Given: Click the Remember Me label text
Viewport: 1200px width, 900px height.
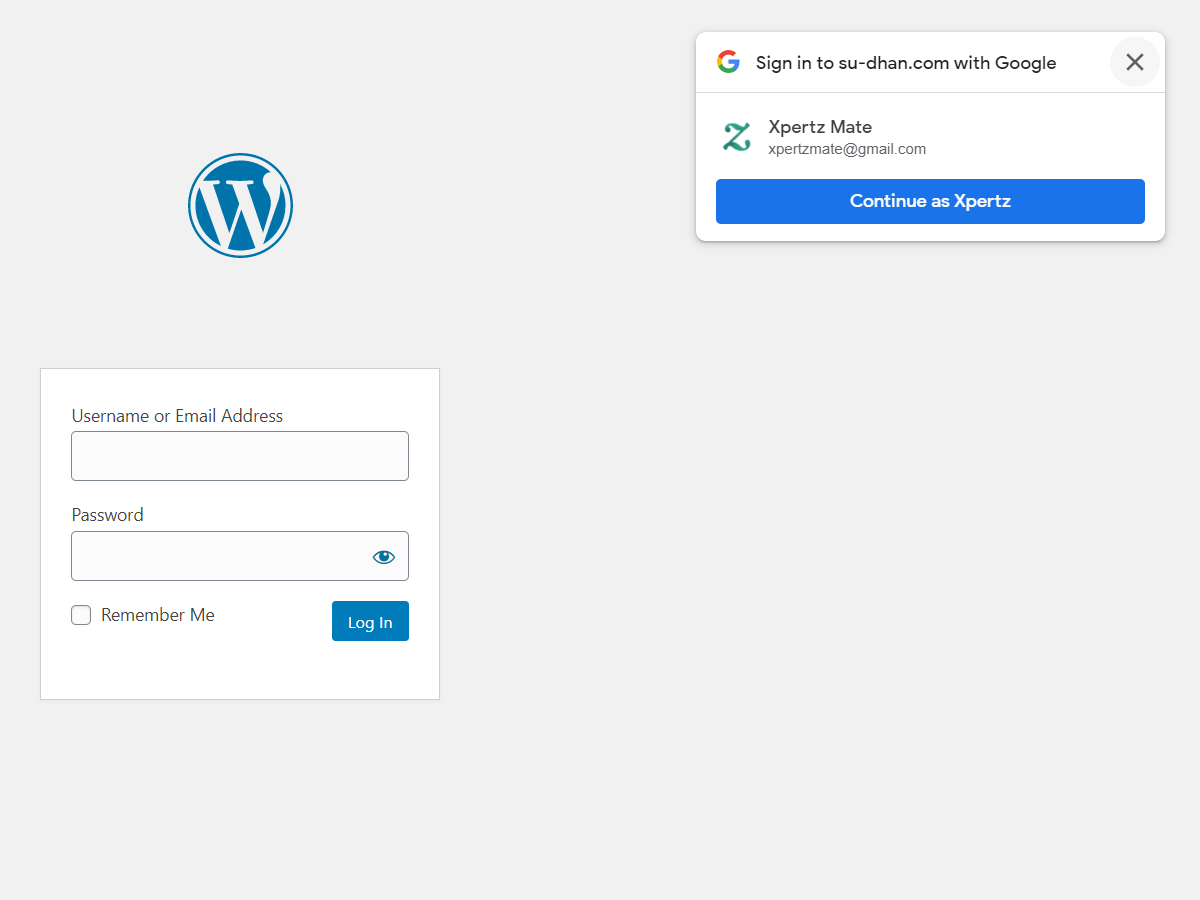Looking at the screenshot, I should point(158,615).
